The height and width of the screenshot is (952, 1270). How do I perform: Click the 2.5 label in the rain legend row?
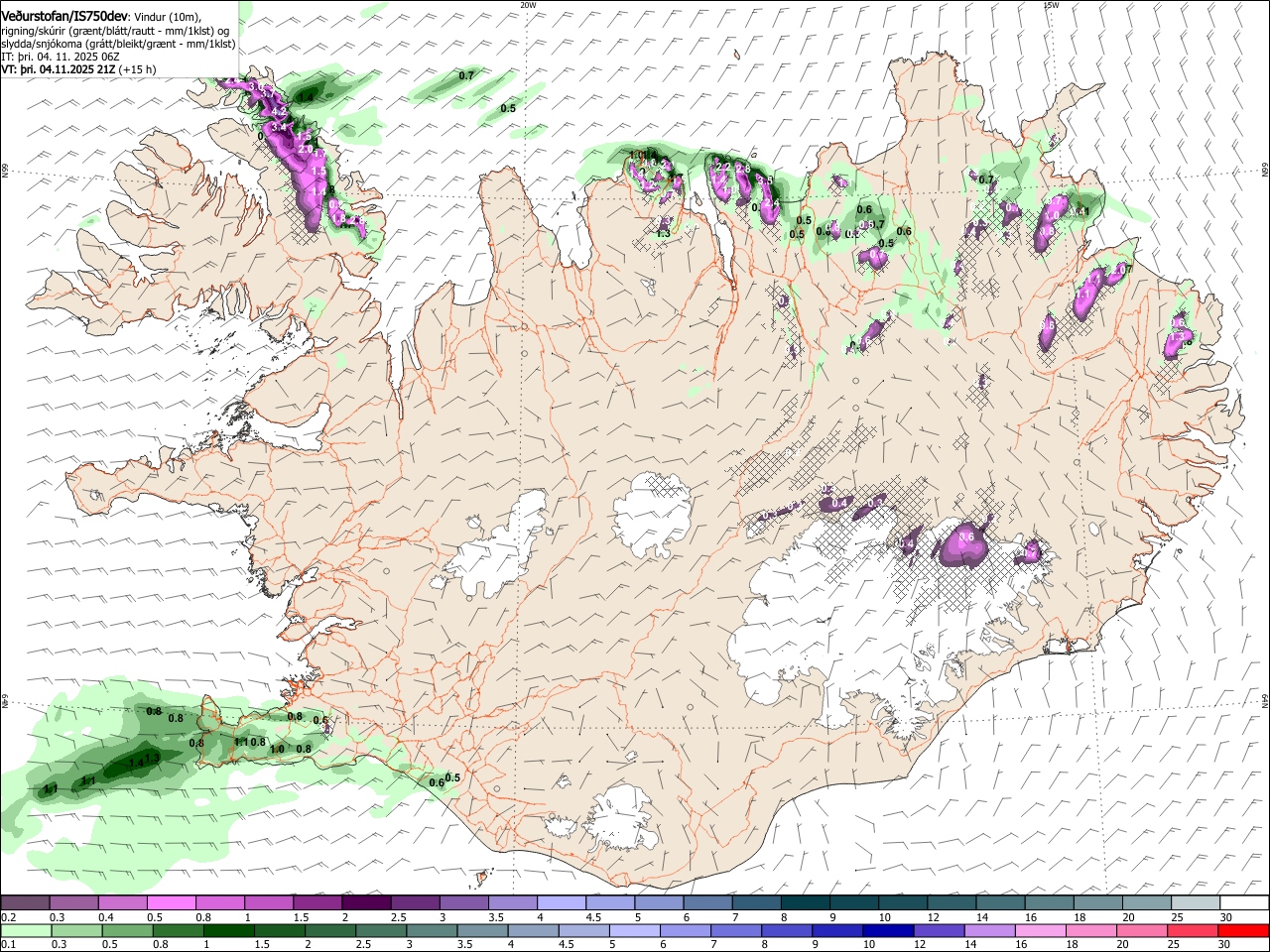[361, 945]
